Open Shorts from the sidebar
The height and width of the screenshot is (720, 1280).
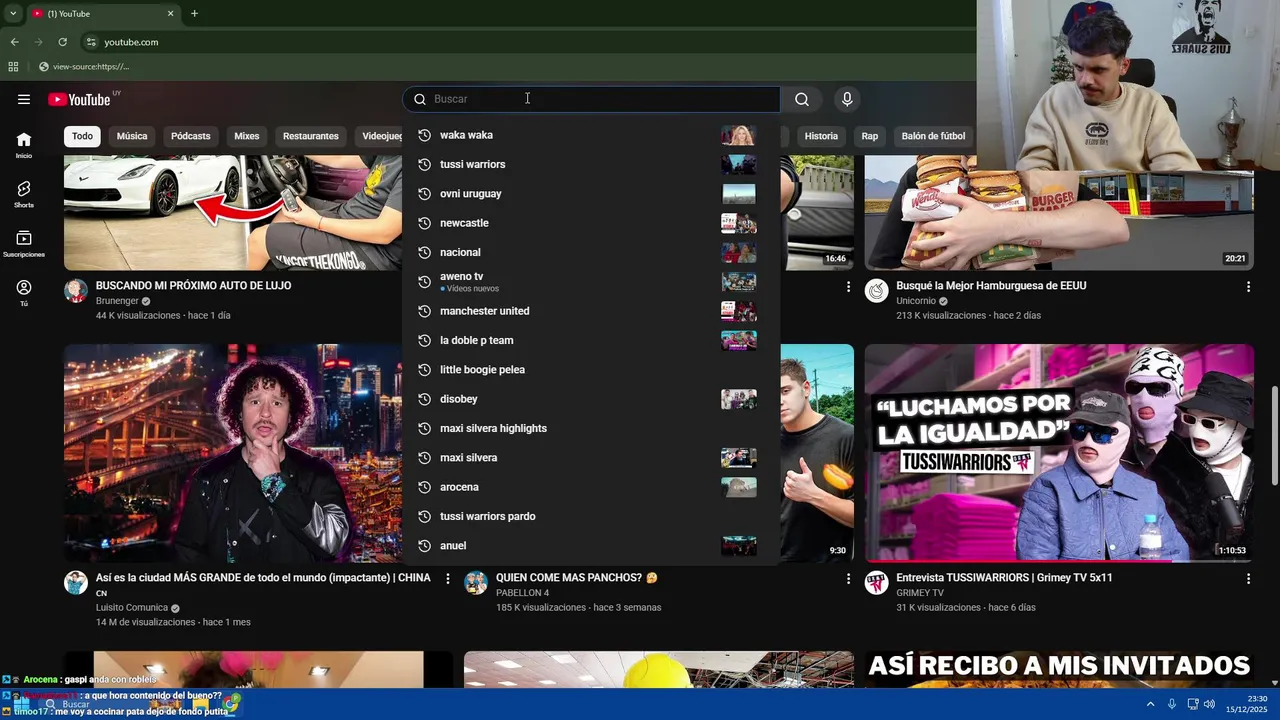coord(24,194)
